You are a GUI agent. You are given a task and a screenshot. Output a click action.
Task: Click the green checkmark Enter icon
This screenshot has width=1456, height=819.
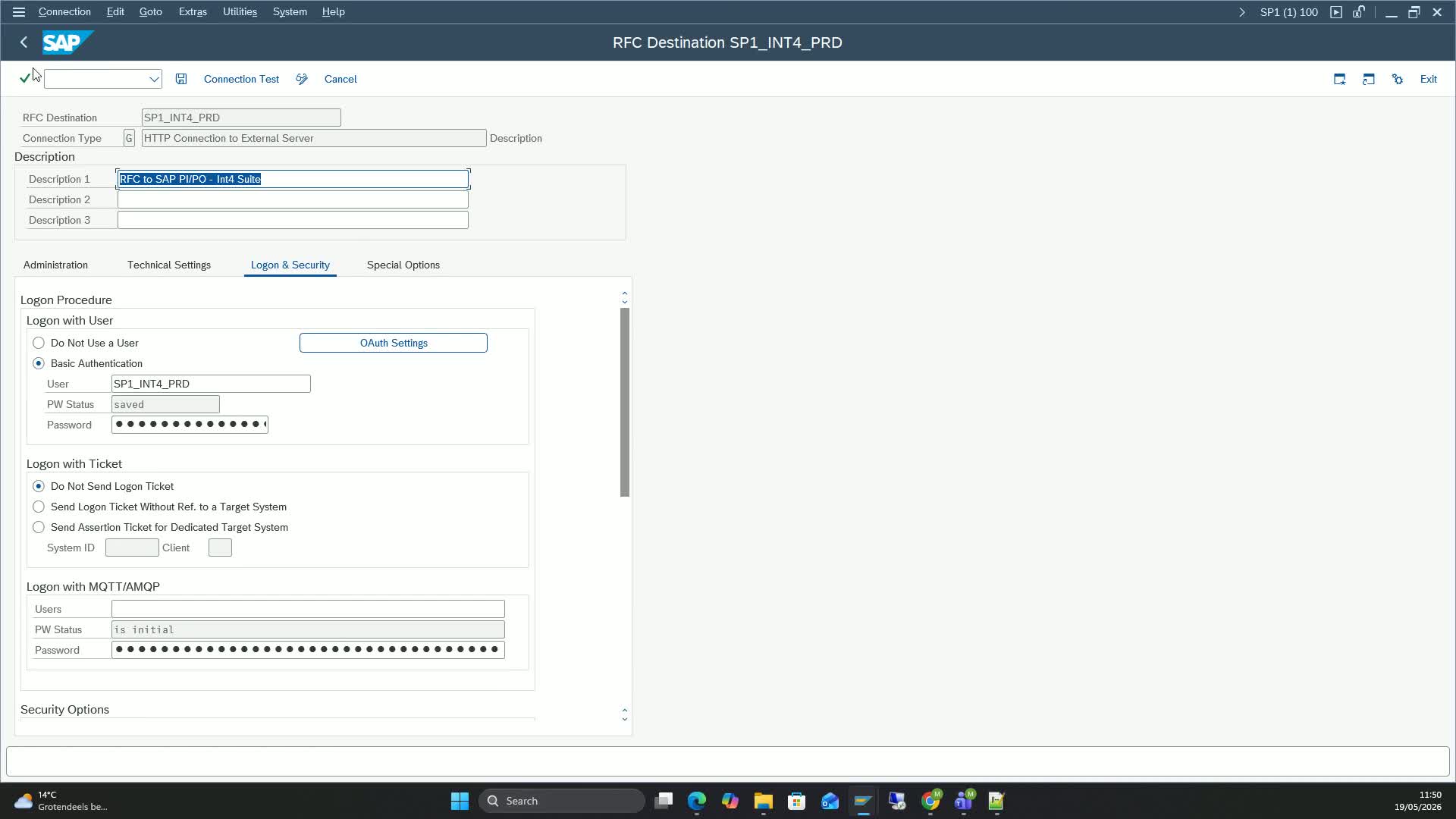pyautogui.click(x=25, y=78)
